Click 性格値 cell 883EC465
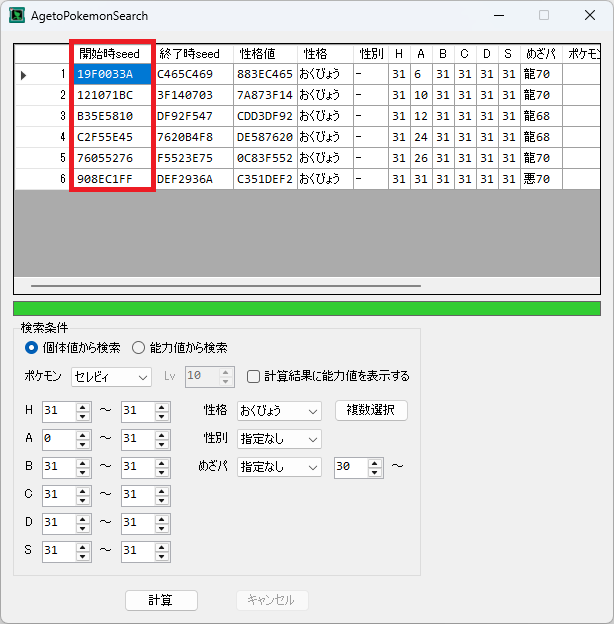Viewport: 614px width, 624px height. pyautogui.click(x=265, y=74)
